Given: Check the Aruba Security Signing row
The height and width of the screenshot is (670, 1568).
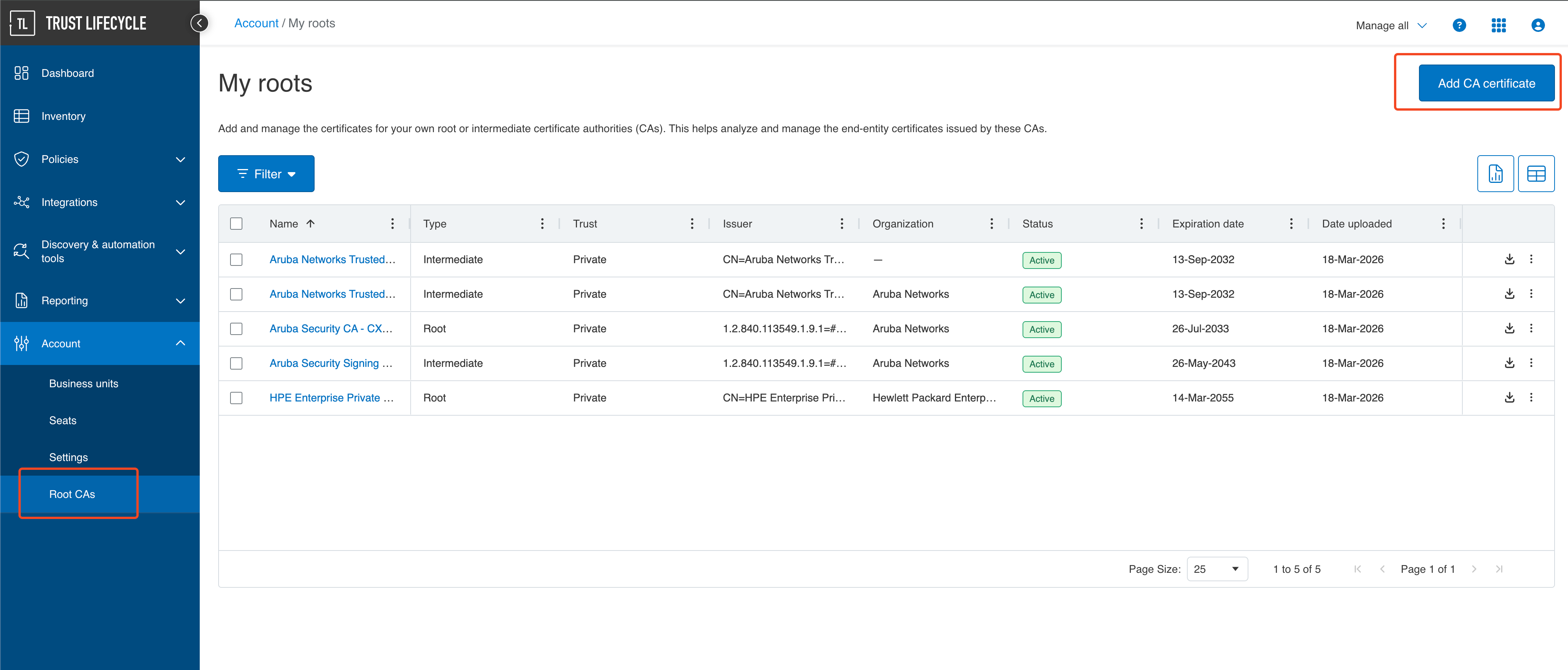Looking at the screenshot, I should [x=236, y=364].
